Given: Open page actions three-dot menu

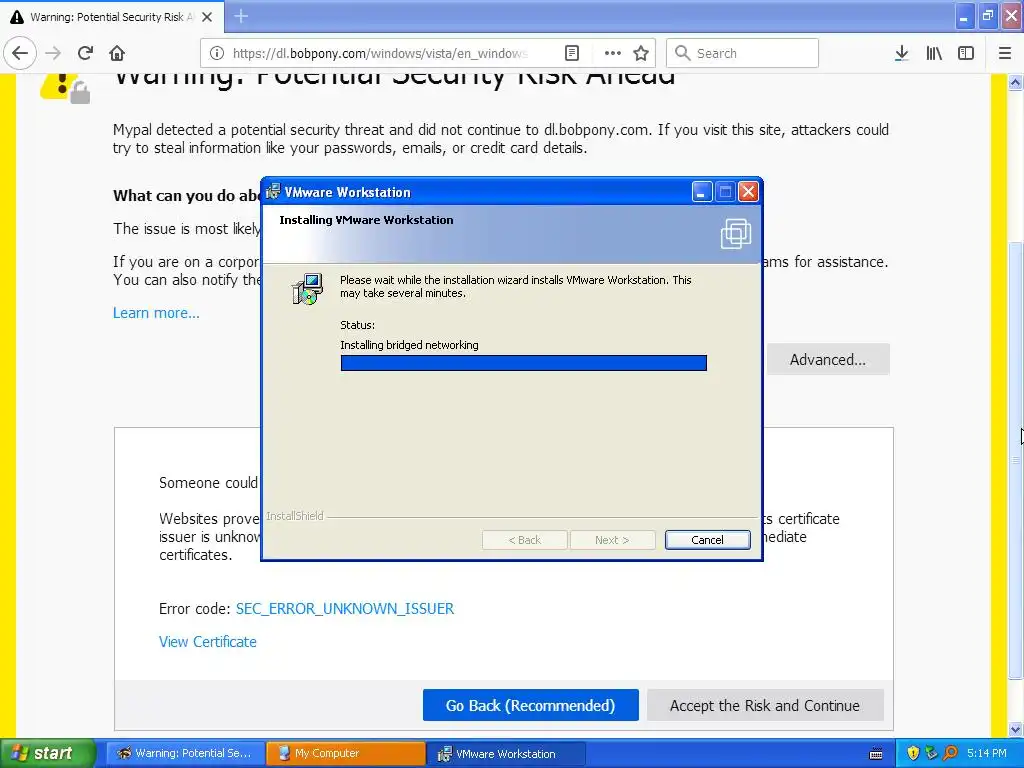Looking at the screenshot, I should (x=613, y=53).
